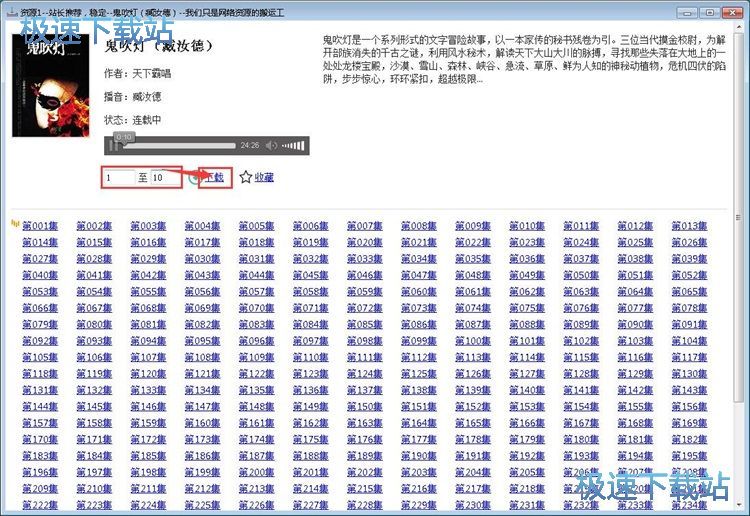Open episode 第052集
Image resolution: width=750 pixels, height=516 pixels.
point(689,275)
